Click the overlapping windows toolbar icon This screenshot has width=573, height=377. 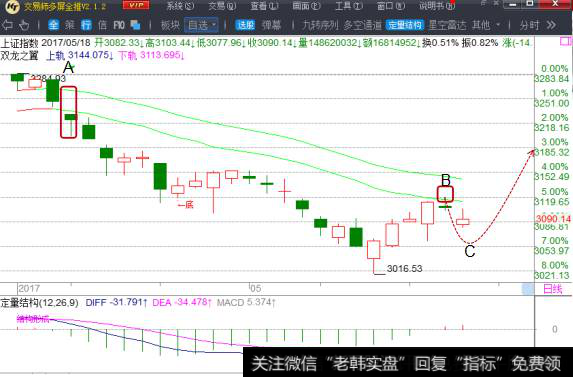click(136, 25)
